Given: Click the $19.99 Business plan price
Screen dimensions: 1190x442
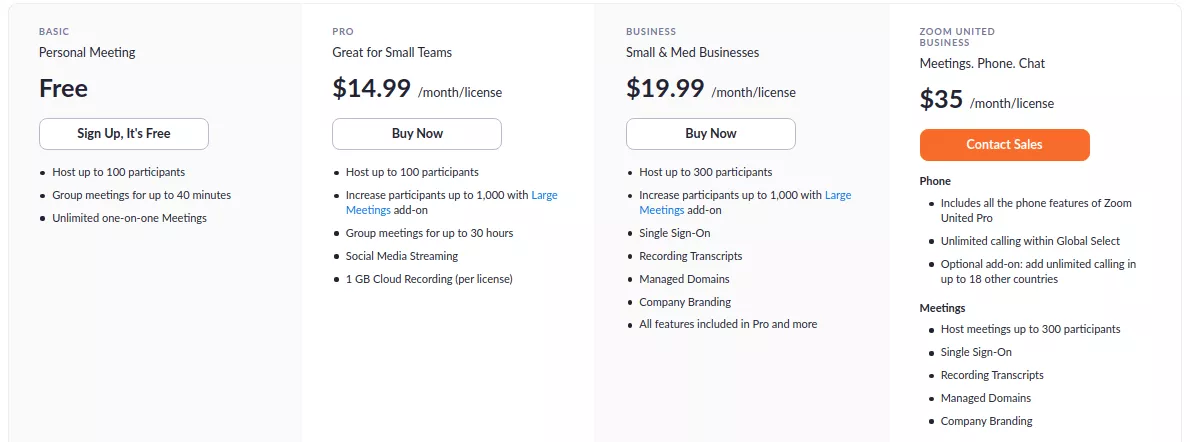Looking at the screenshot, I should [665, 89].
